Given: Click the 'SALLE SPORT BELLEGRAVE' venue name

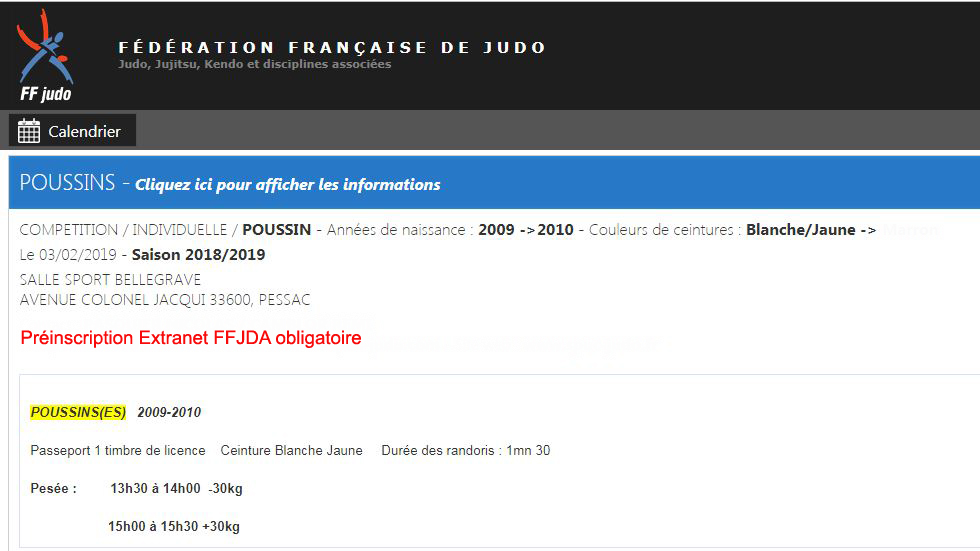Looking at the screenshot, I should (x=110, y=280).
